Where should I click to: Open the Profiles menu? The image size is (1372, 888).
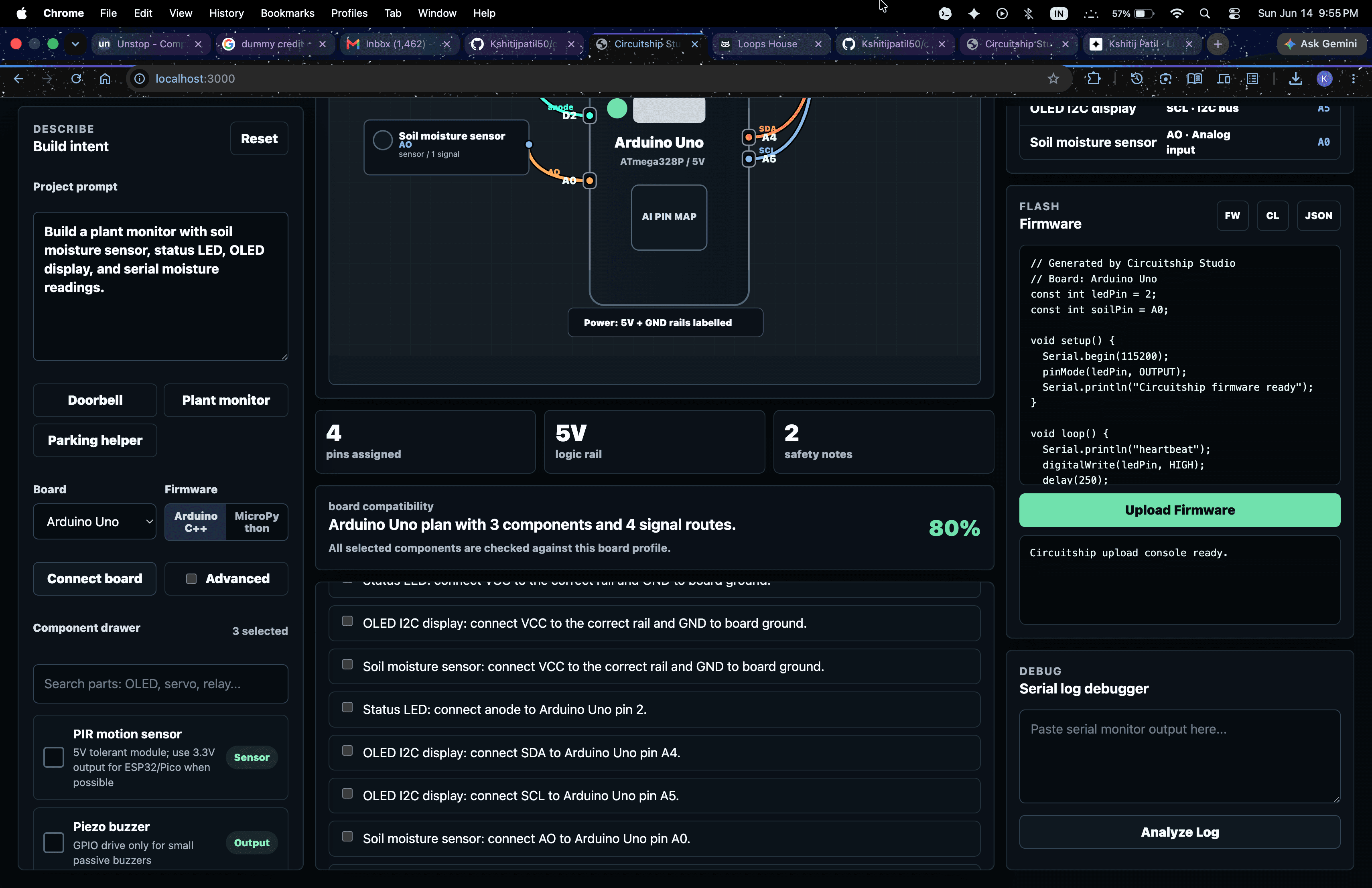349,13
